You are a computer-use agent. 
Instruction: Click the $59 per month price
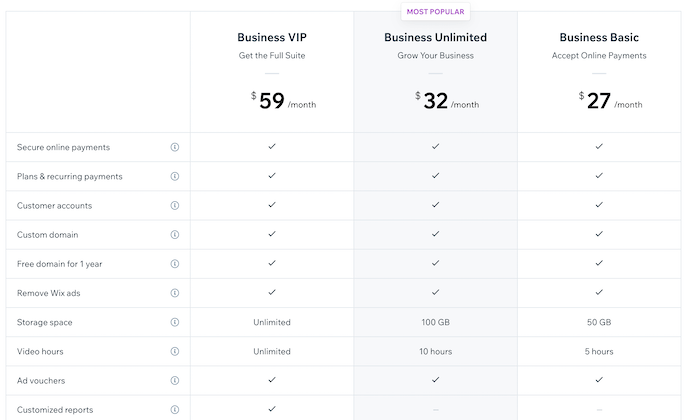pyautogui.click(x=283, y=100)
